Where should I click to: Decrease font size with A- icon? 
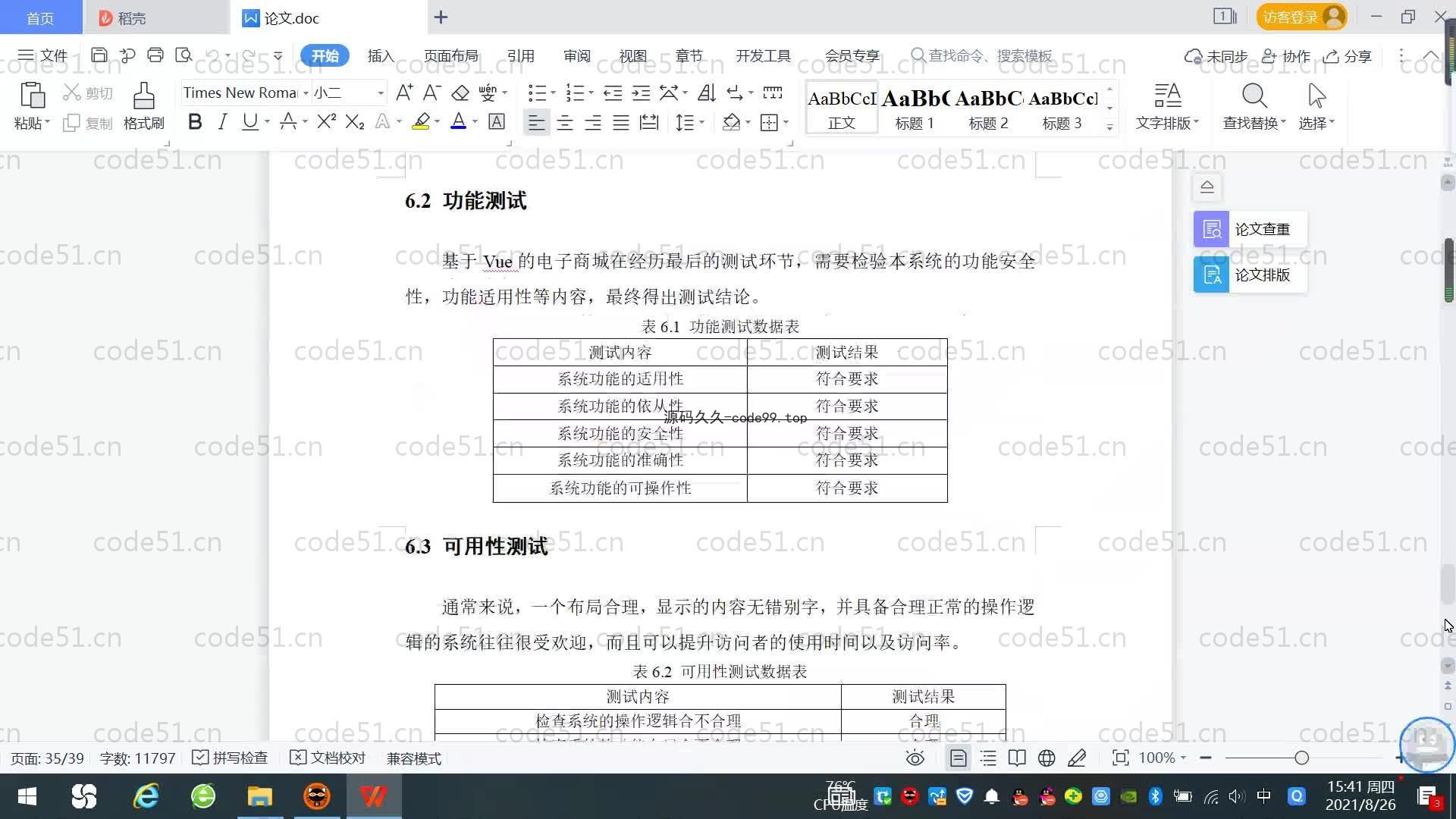point(431,93)
